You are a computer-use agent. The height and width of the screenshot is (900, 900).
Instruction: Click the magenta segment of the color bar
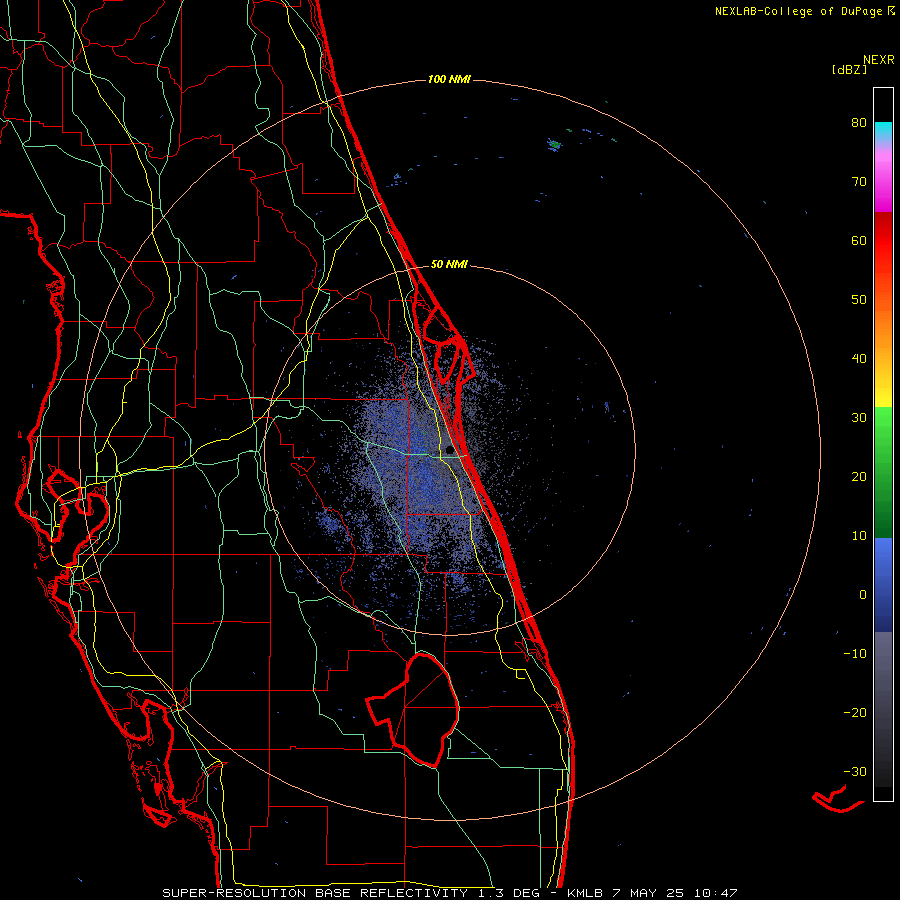pos(883,184)
